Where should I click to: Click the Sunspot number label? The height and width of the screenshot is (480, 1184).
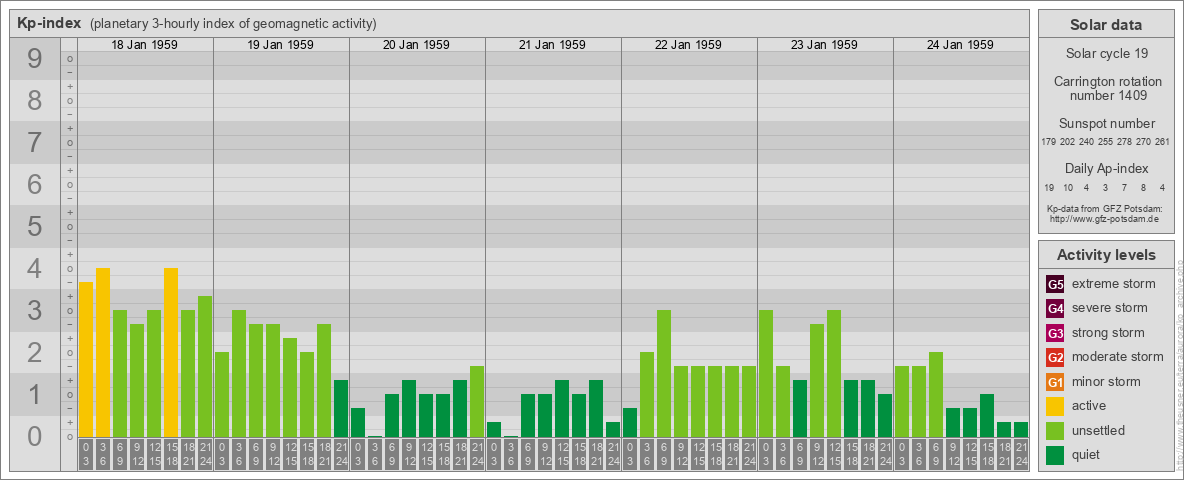click(x=1106, y=124)
